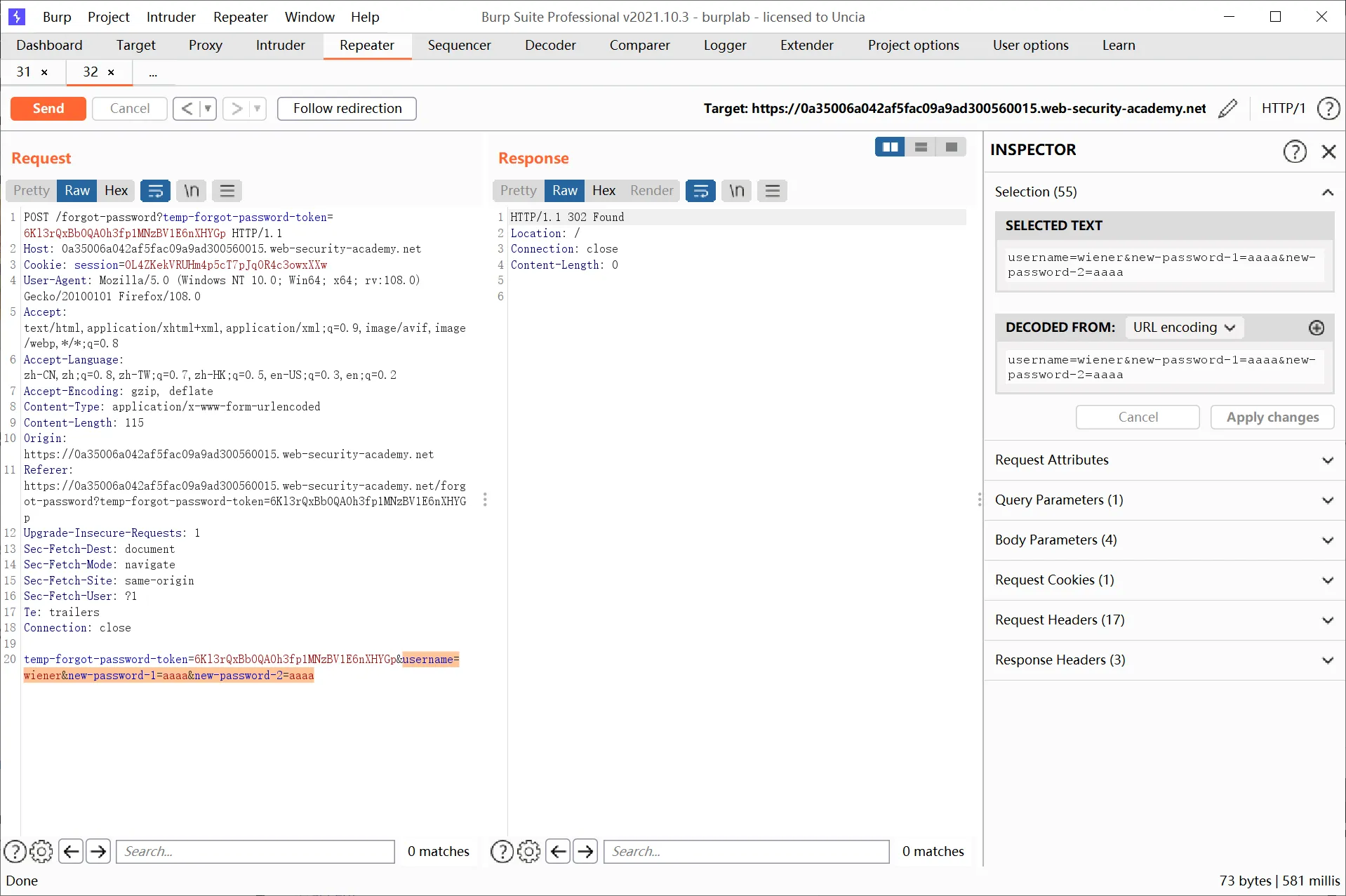The height and width of the screenshot is (896, 1346).
Task: Go to previous match in Response search
Action: tap(558, 852)
